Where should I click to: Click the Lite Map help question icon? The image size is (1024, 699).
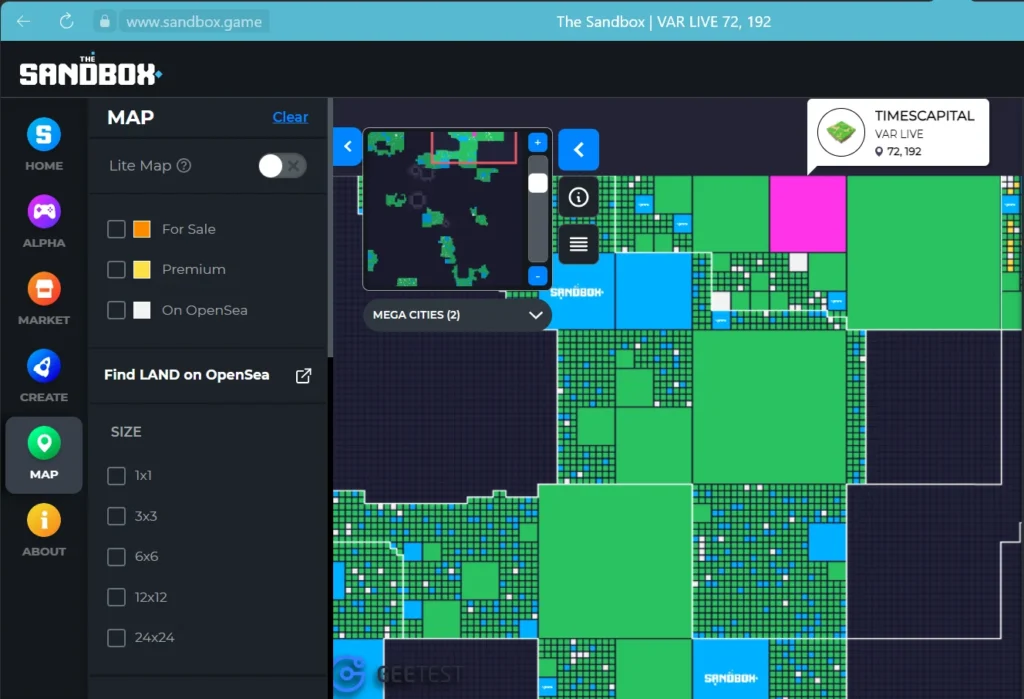(184, 166)
